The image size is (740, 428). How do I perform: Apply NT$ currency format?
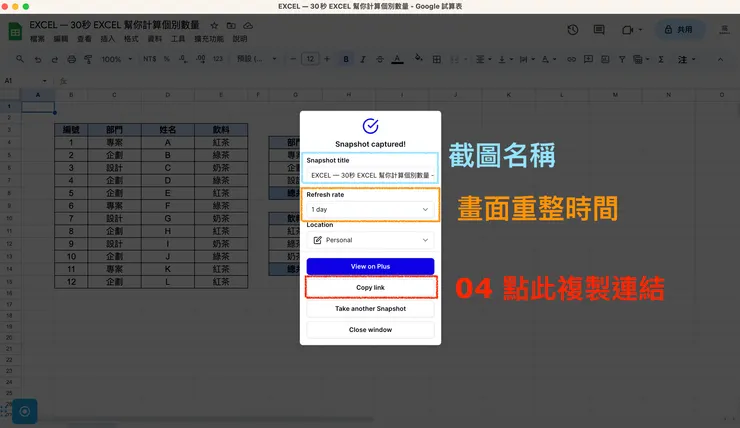click(x=150, y=59)
